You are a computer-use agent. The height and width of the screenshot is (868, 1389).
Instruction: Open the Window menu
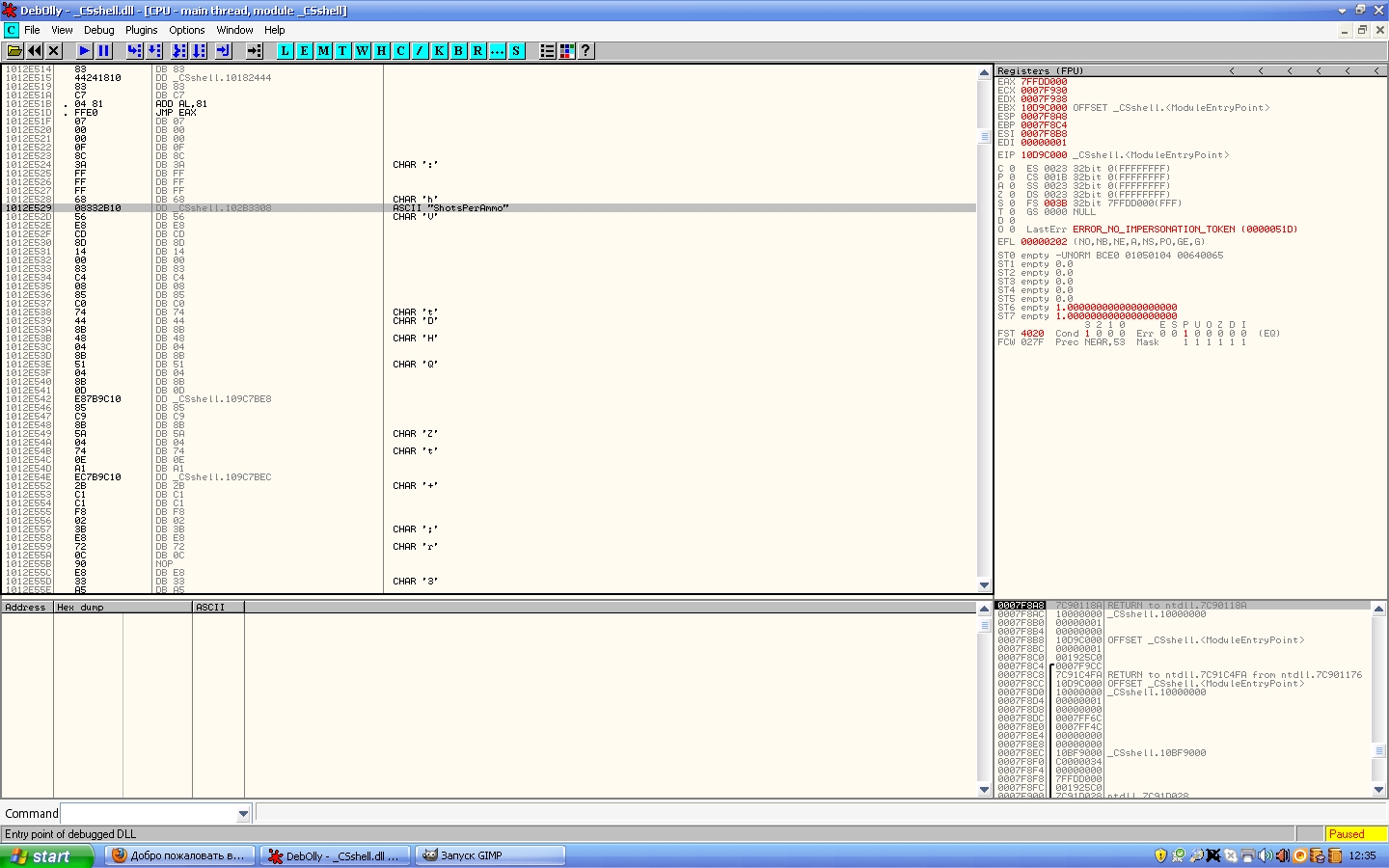pyautogui.click(x=235, y=30)
